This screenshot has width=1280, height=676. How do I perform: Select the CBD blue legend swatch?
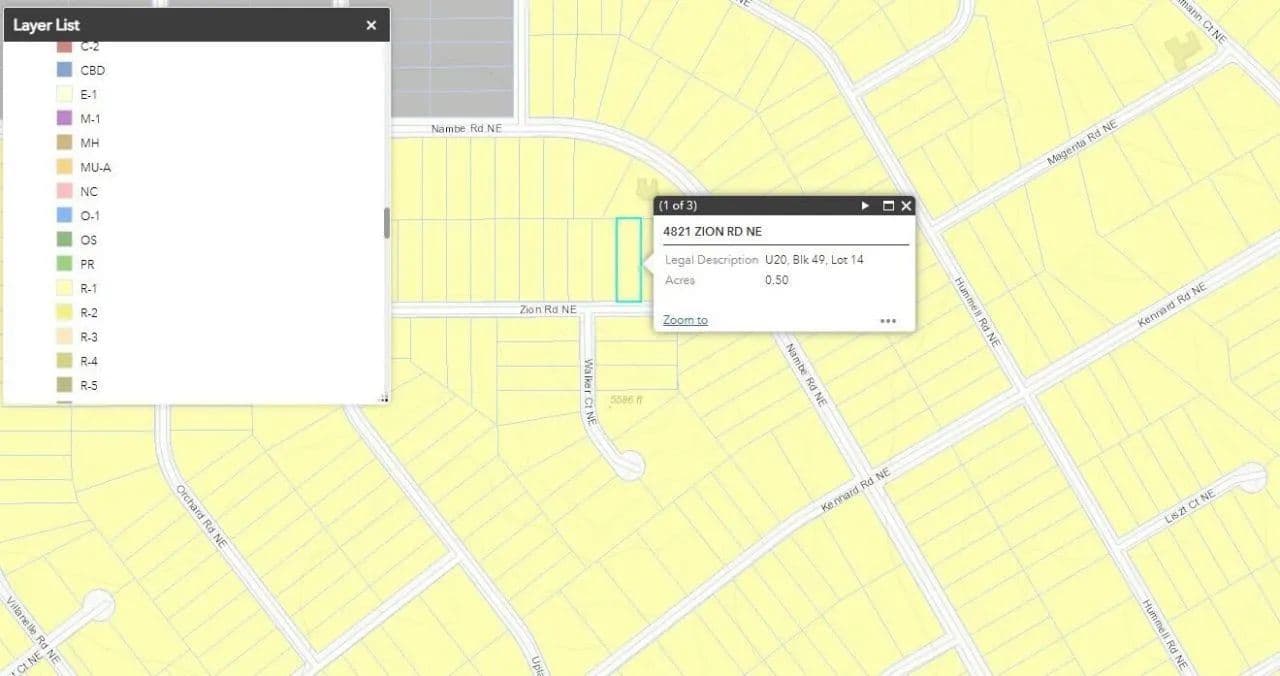pyautogui.click(x=64, y=70)
